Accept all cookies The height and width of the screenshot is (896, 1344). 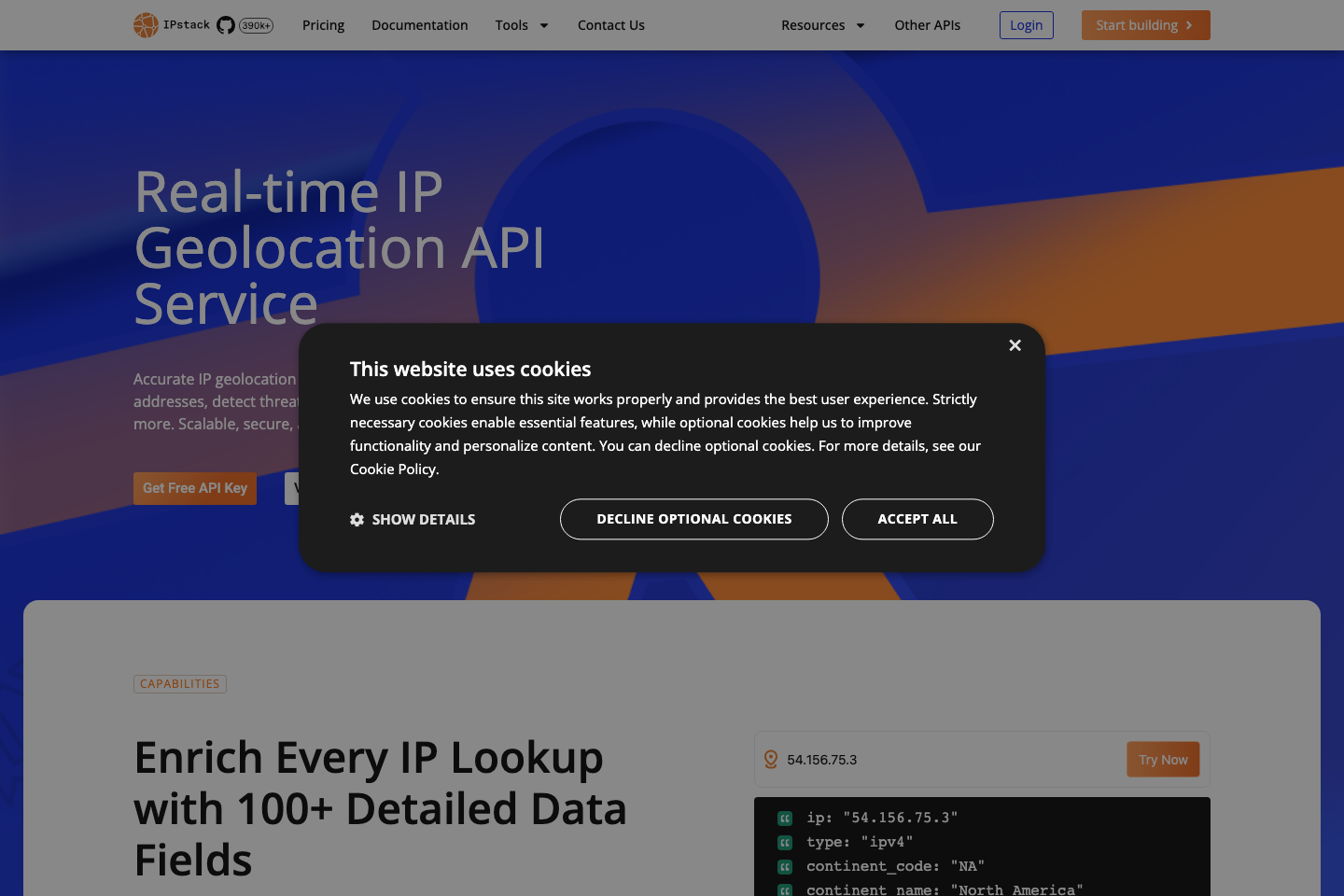[917, 519]
